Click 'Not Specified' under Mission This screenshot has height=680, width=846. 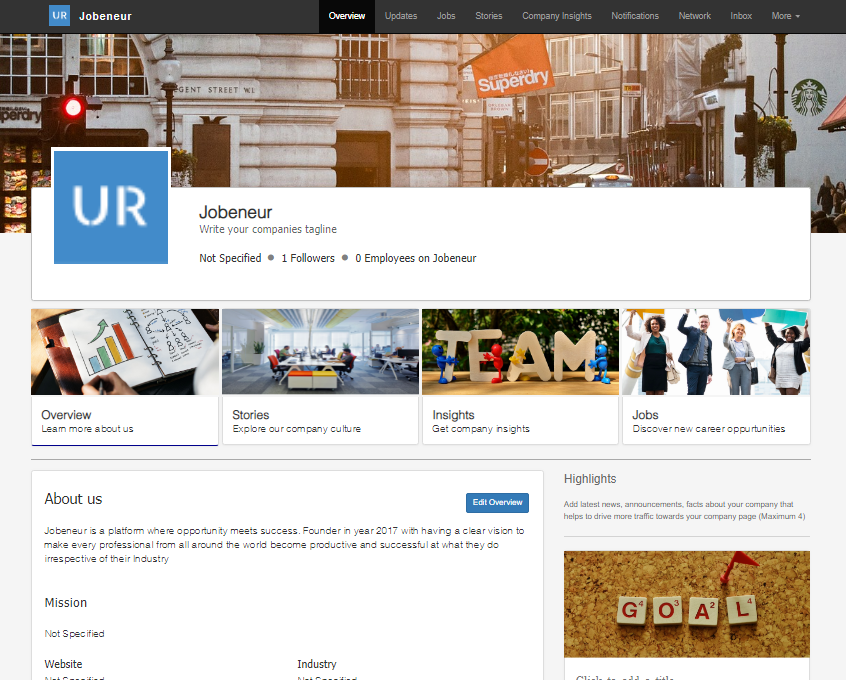tap(74, 634)
